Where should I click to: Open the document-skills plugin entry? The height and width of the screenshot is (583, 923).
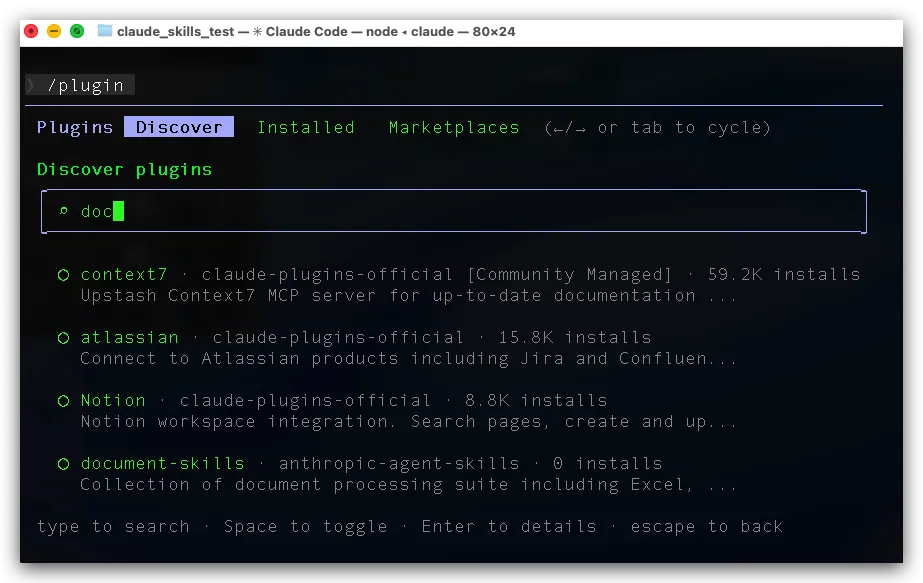click(162, 463)
